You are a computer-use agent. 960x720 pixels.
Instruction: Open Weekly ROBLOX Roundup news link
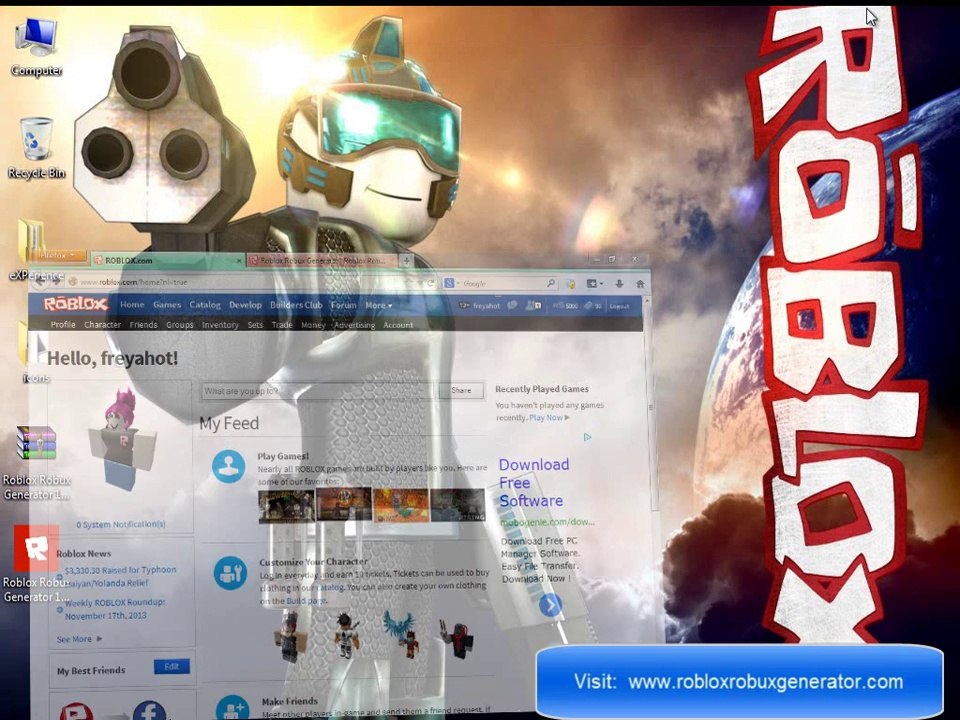(115, 609)
